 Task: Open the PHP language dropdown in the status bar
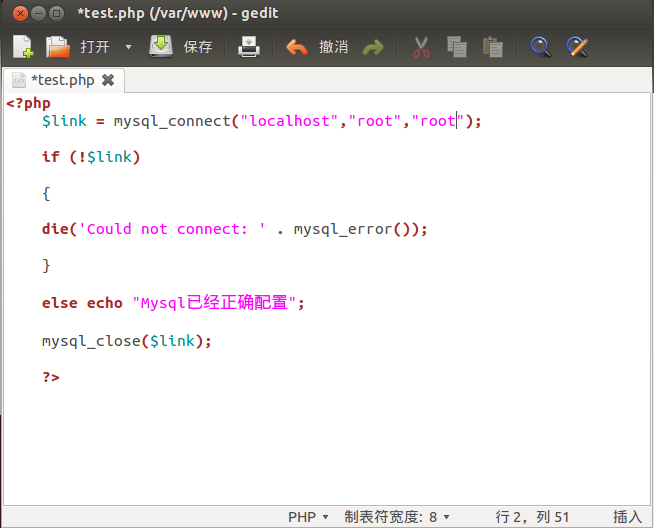click(308, 517)
